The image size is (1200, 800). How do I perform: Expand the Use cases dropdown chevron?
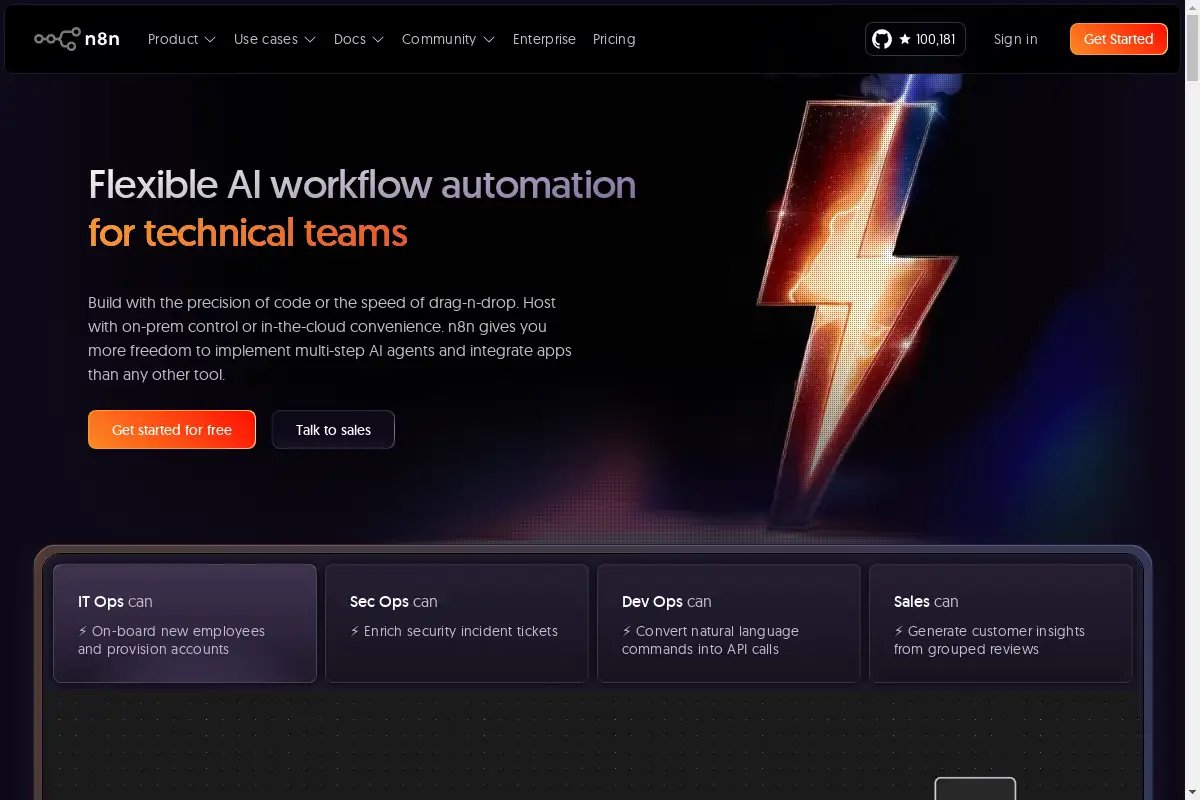click(310, 40)
